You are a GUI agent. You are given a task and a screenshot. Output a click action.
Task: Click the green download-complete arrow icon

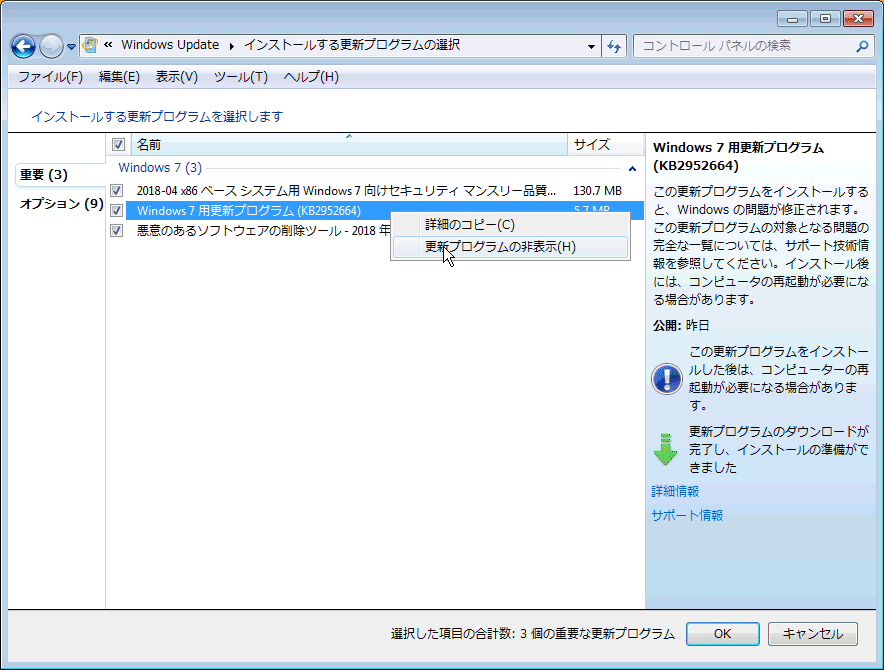pos(666,449)
